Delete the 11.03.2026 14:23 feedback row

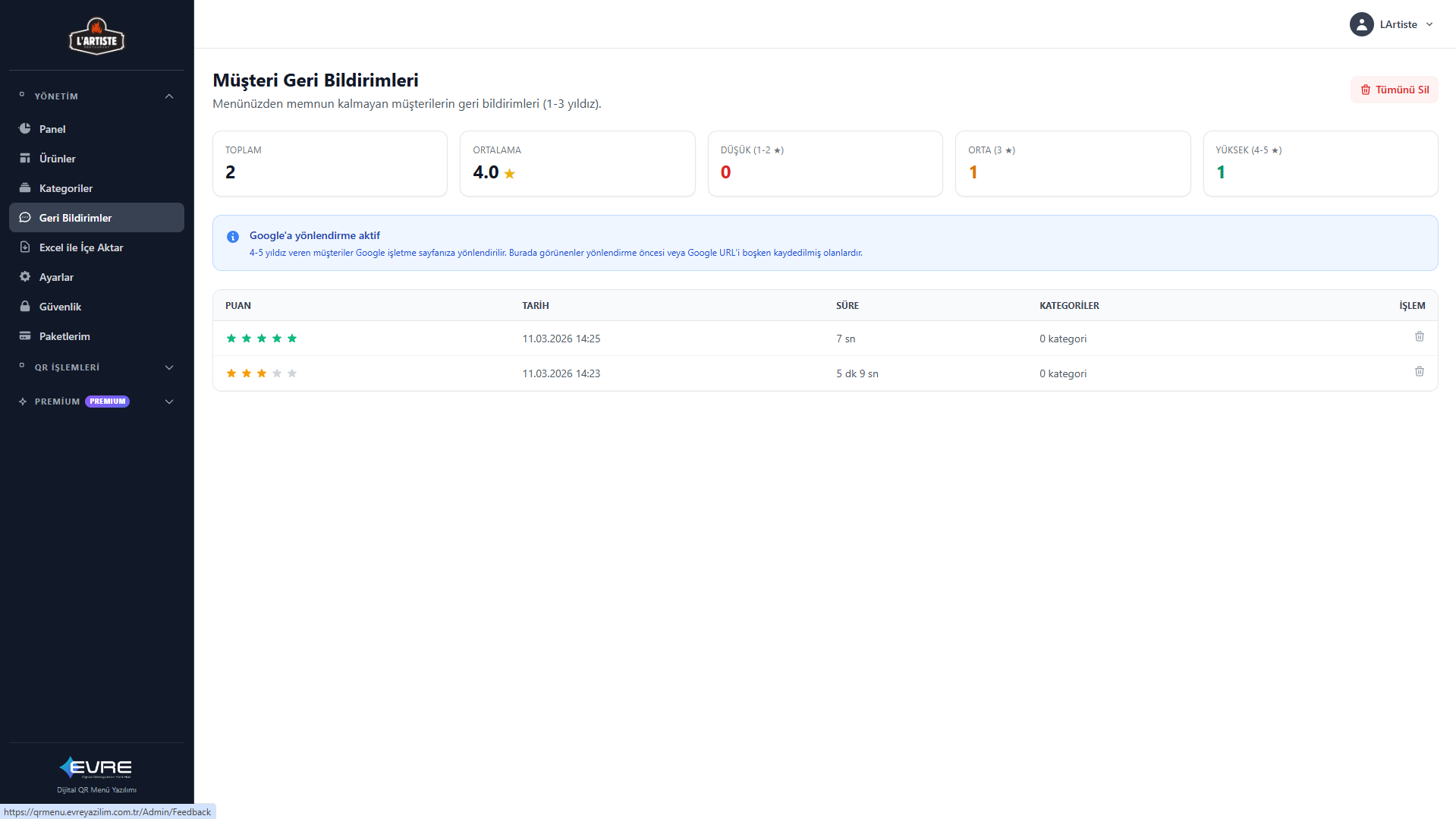[x=1419, y=371]
